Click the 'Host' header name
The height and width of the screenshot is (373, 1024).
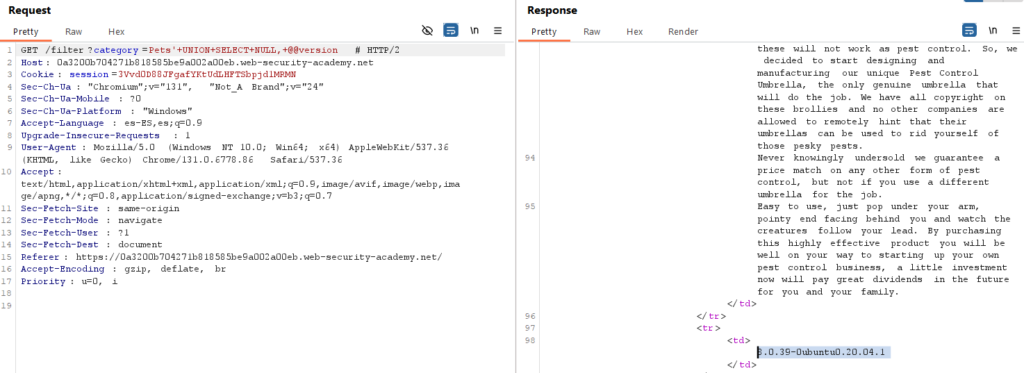pyautogui.click(x=33, y=63)
